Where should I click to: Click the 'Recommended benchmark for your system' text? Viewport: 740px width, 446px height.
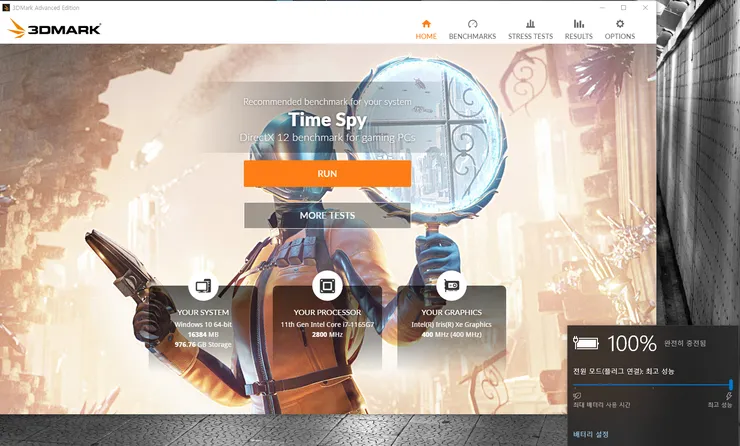pyautogui.click(x=327, y=101)
